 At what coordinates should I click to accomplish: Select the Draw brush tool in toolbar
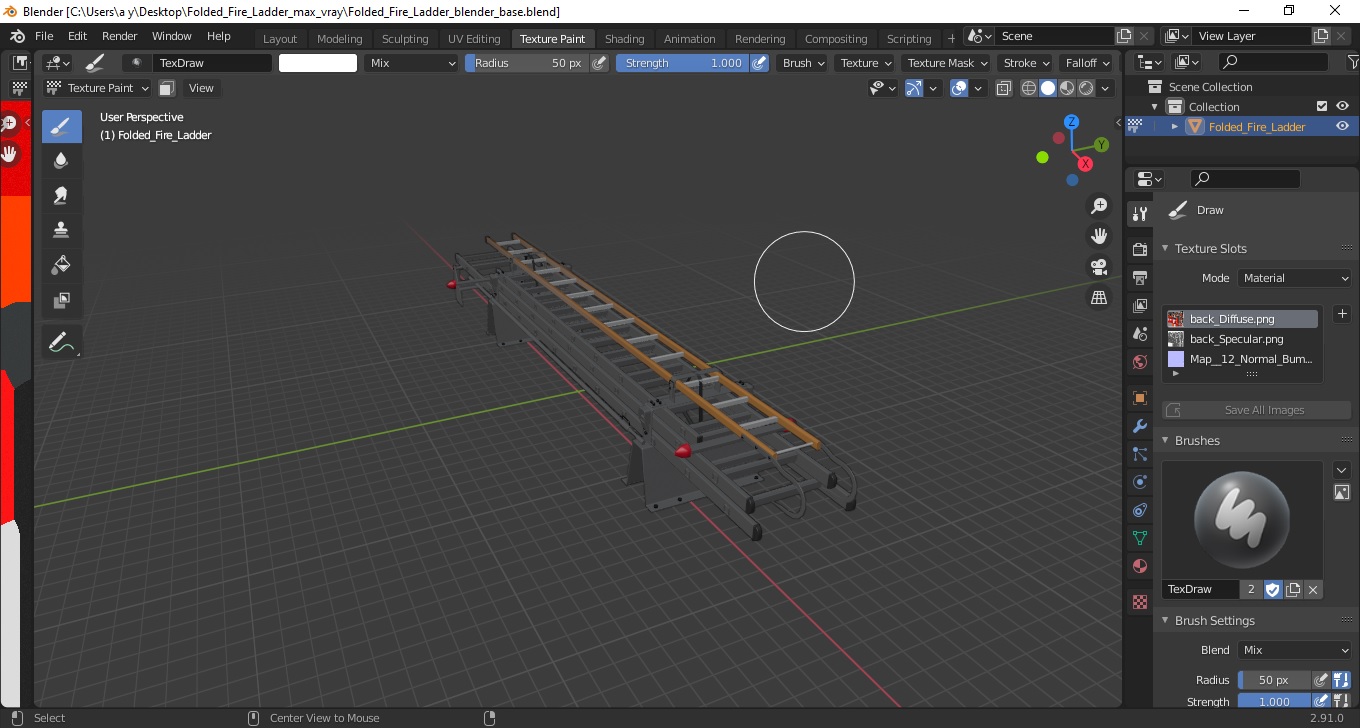61,126
